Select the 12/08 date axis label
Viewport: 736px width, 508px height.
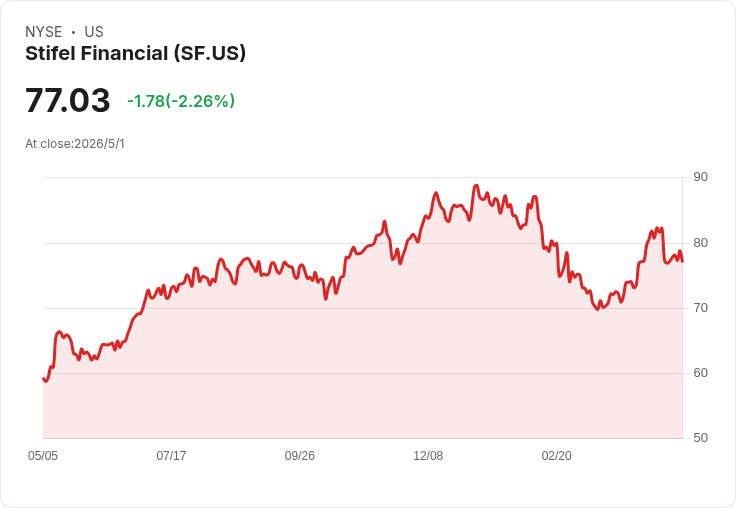pyautogui.click(x=428, y=456)
